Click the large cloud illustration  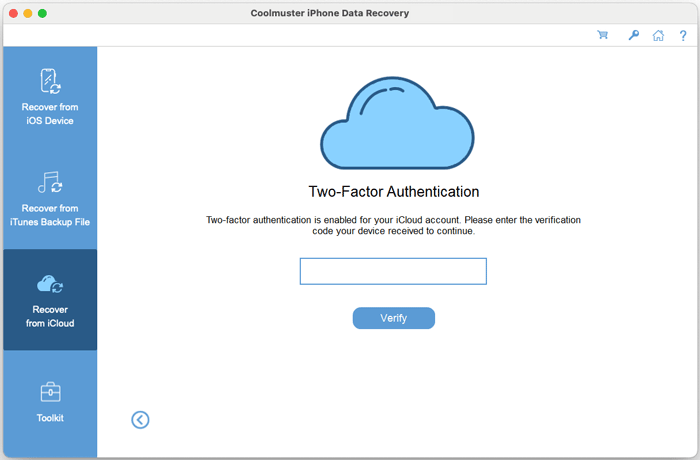click(397, 123)
